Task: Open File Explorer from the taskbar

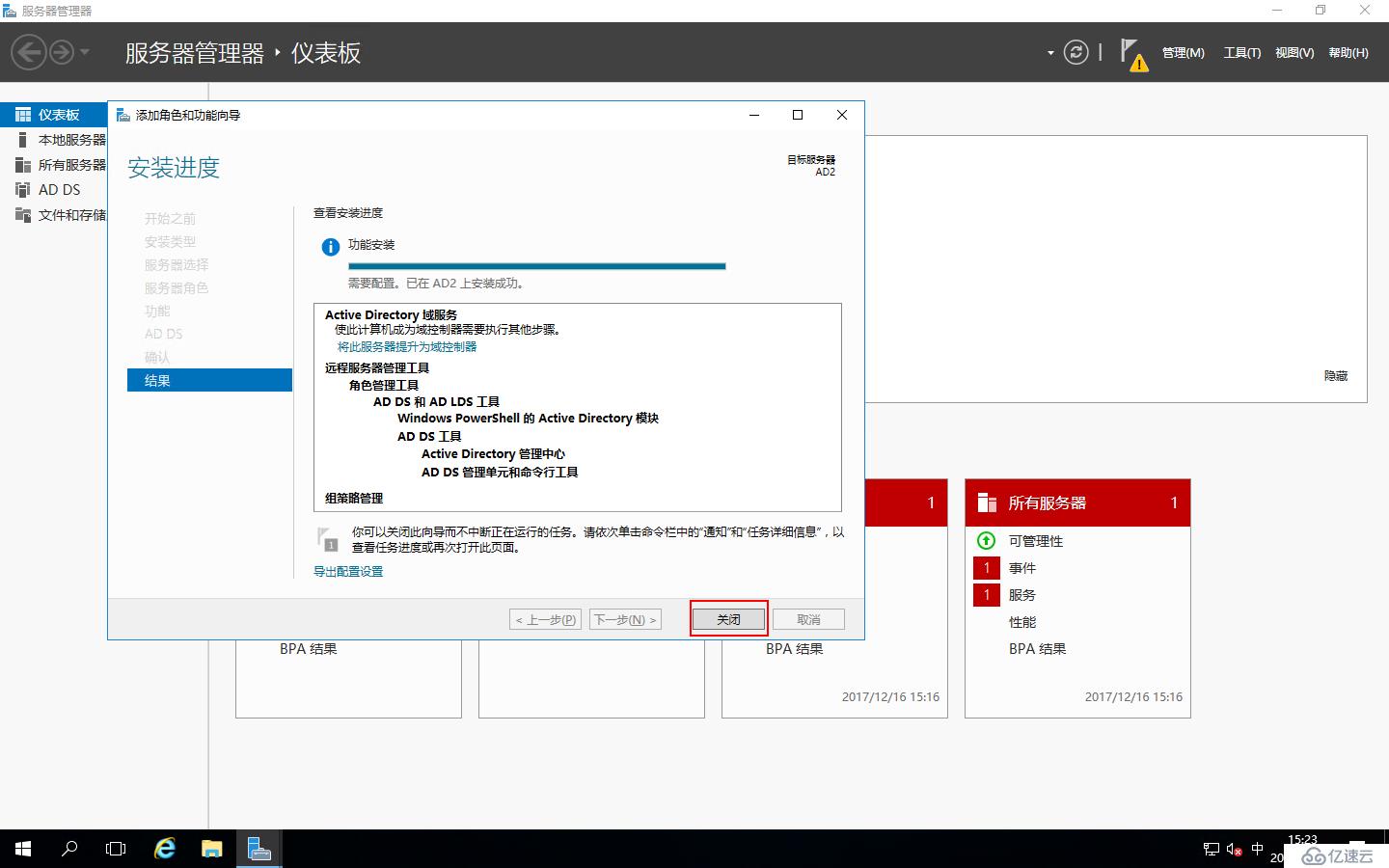Action: click(211, 849)
